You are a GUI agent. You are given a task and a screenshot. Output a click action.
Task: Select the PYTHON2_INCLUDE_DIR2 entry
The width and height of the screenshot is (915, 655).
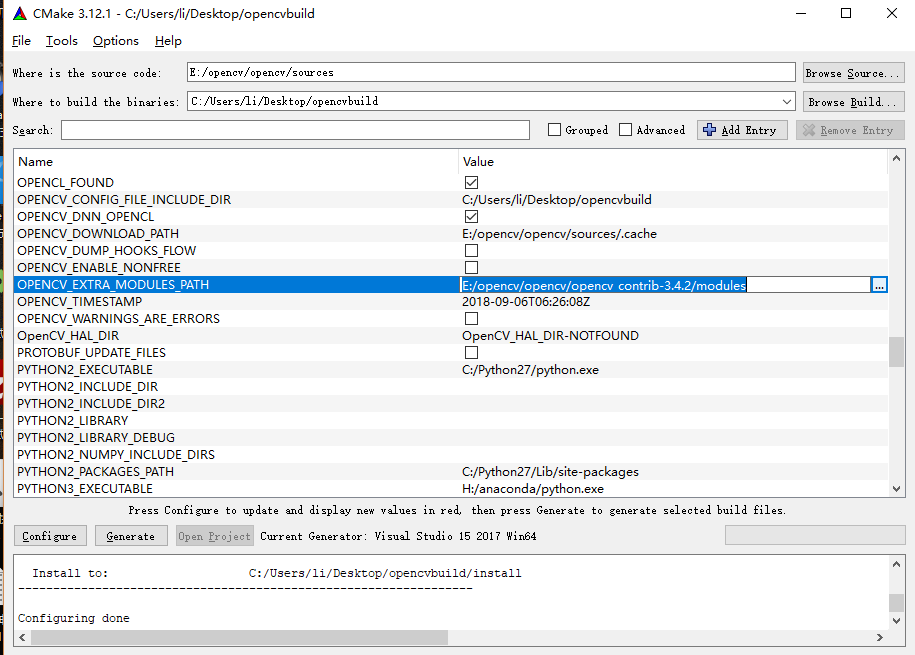[91, 403]
